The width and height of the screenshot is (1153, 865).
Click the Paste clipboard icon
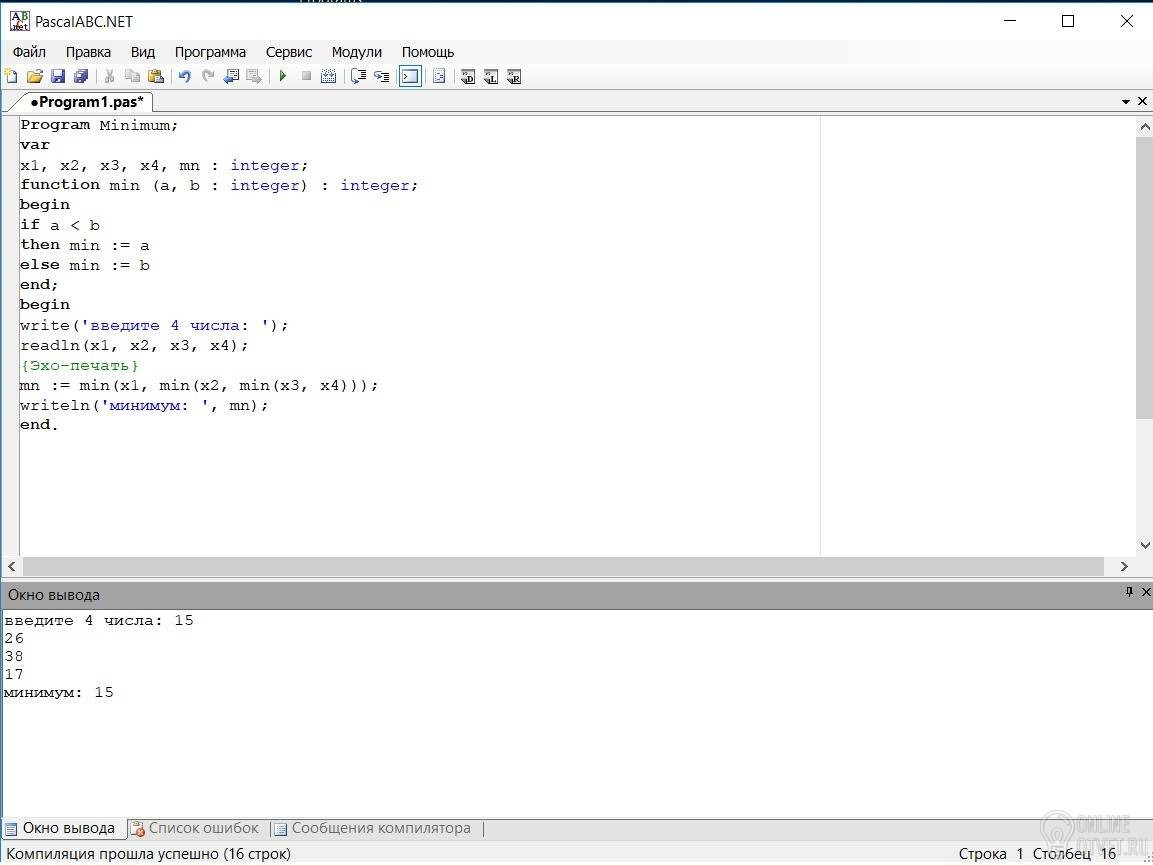tap(156, 76)
